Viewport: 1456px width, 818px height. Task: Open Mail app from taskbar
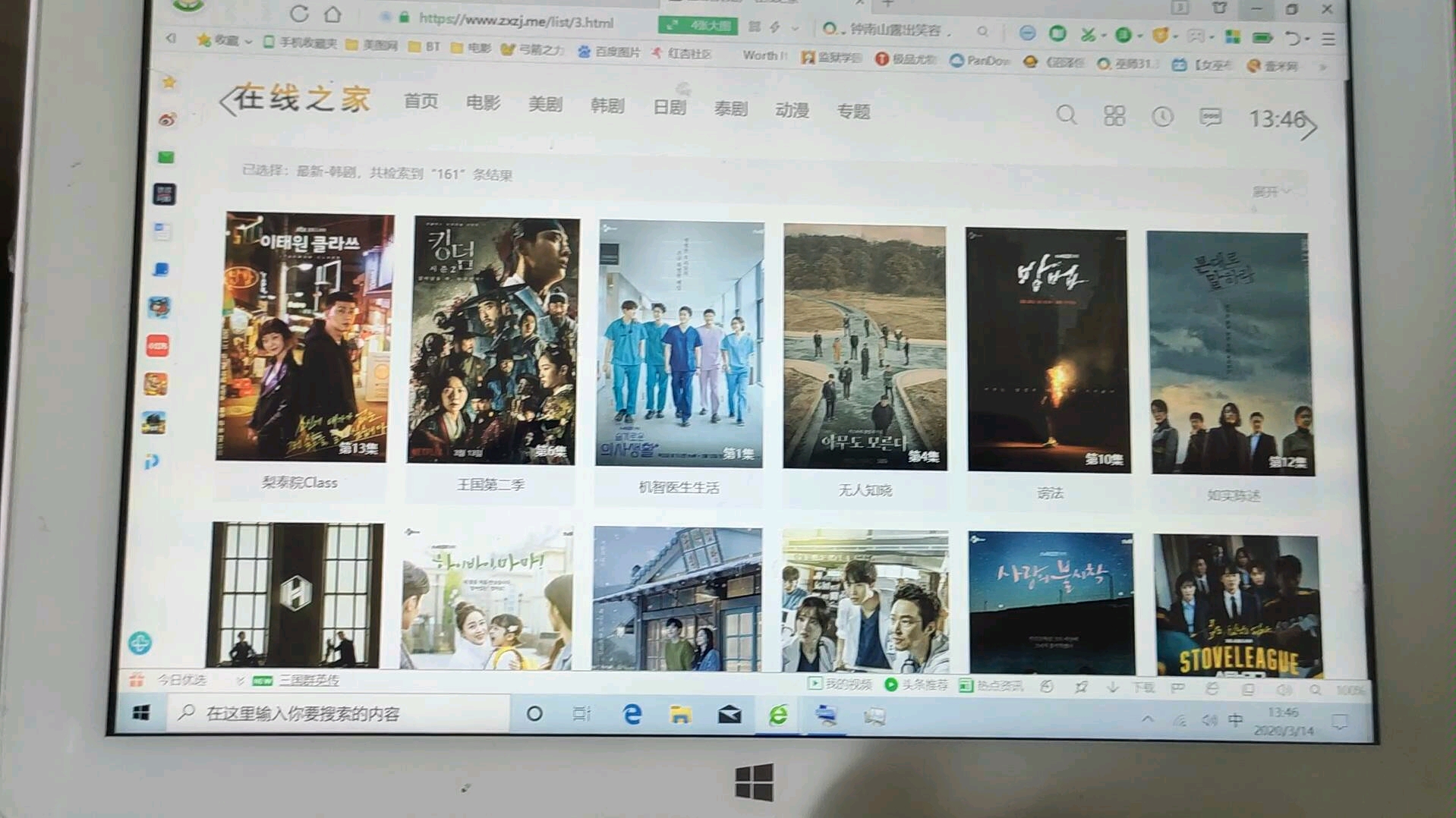(x=730, y=715)
